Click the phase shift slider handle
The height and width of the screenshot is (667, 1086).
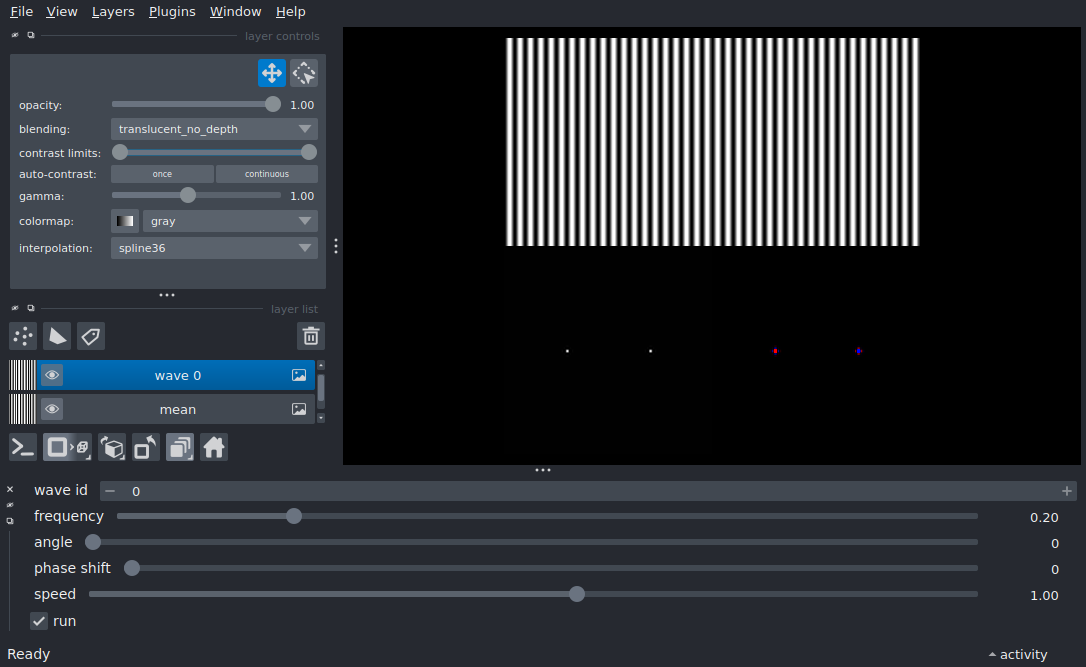coord(132,568)
